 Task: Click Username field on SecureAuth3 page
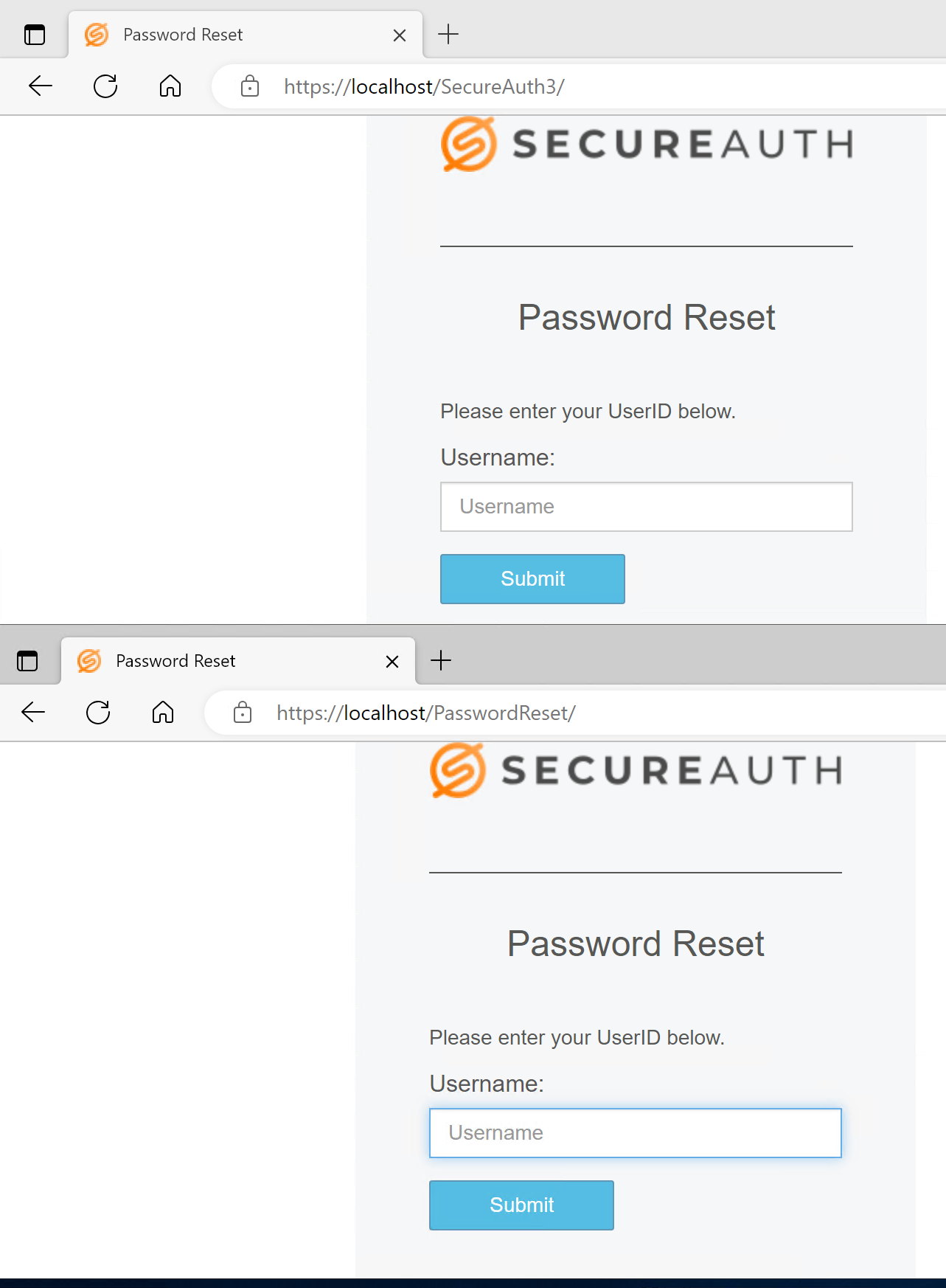(x=646, y=507)
